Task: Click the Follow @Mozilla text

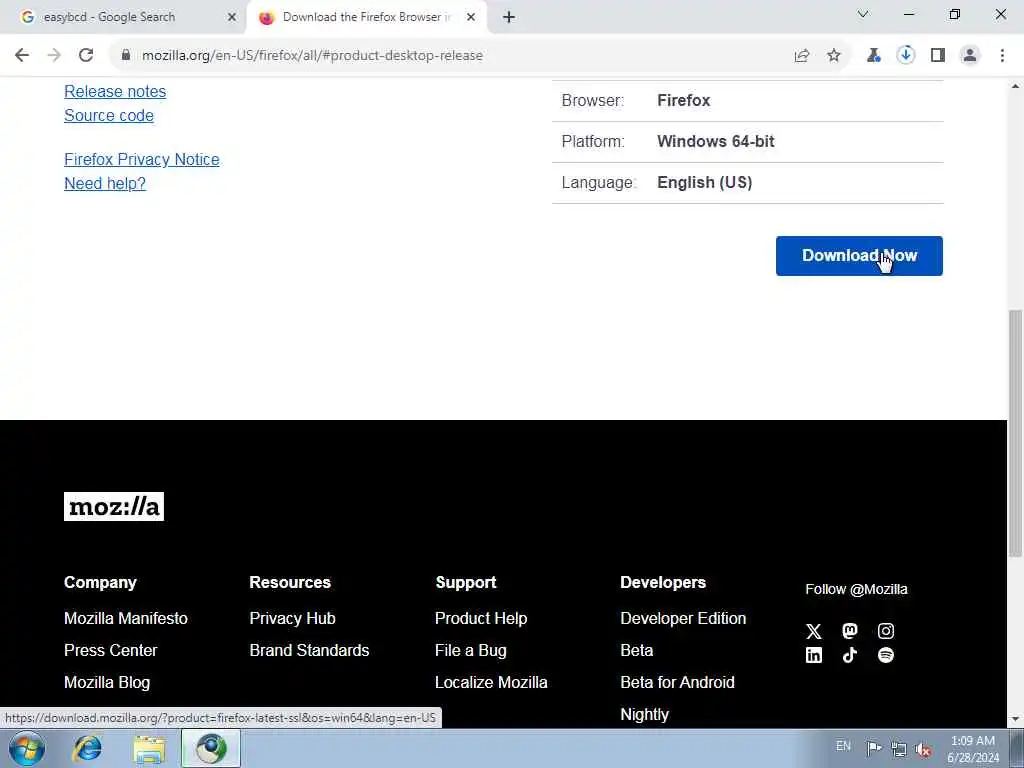Action: (x=856, y=589)
